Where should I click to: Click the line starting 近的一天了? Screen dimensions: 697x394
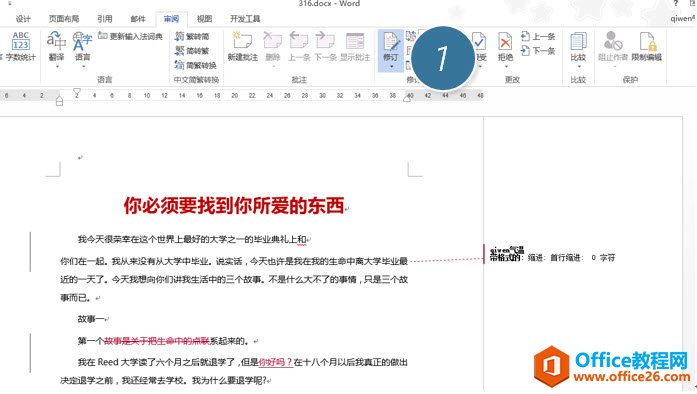click(234, 280)
